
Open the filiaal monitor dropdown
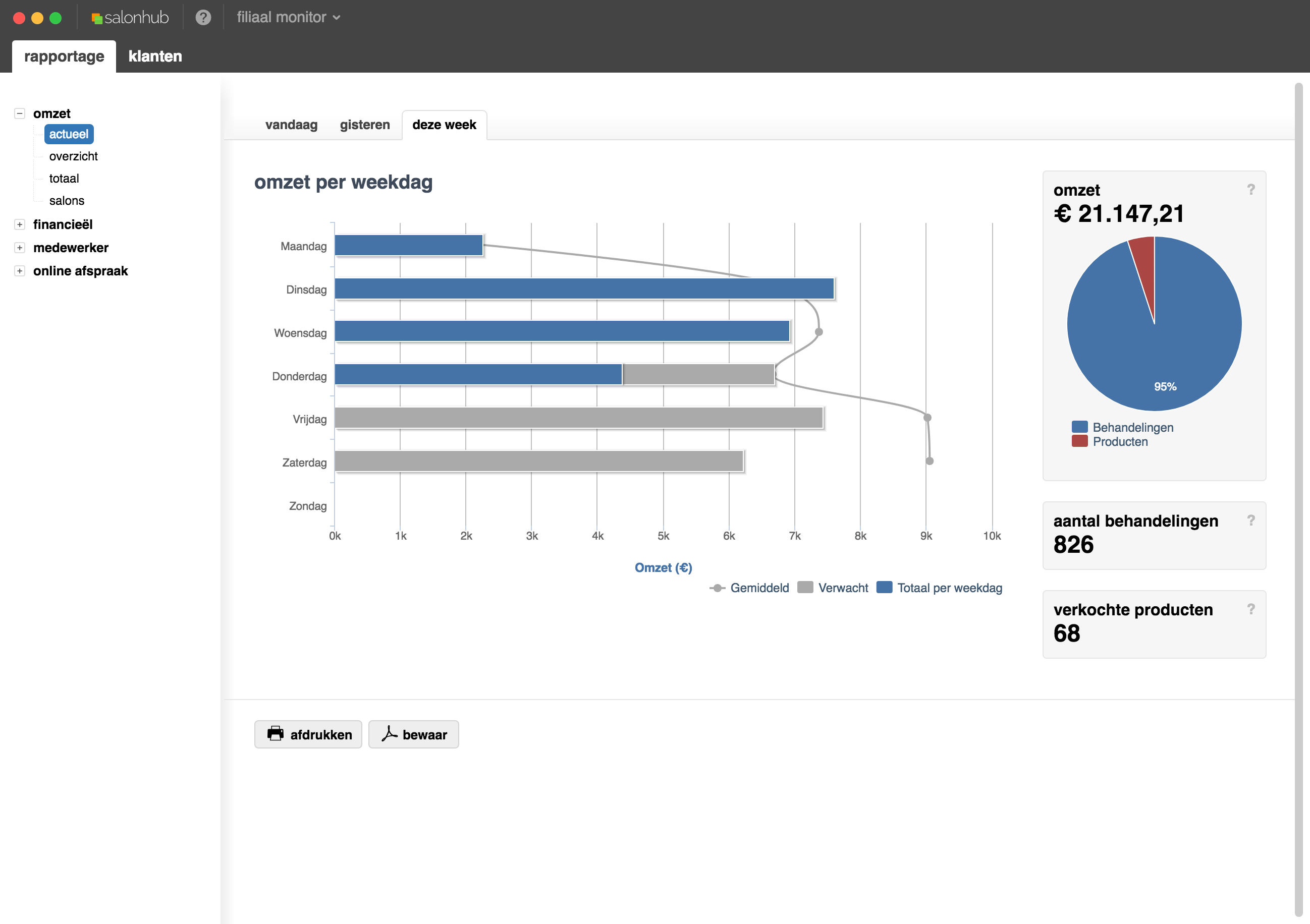coord(289,18)
